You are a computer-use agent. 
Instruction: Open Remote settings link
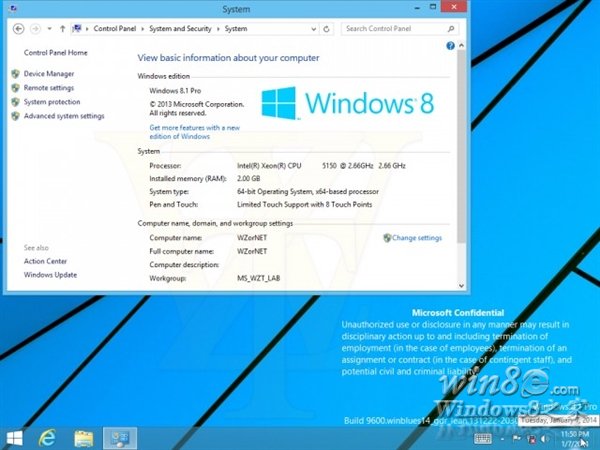click(49, 88)
